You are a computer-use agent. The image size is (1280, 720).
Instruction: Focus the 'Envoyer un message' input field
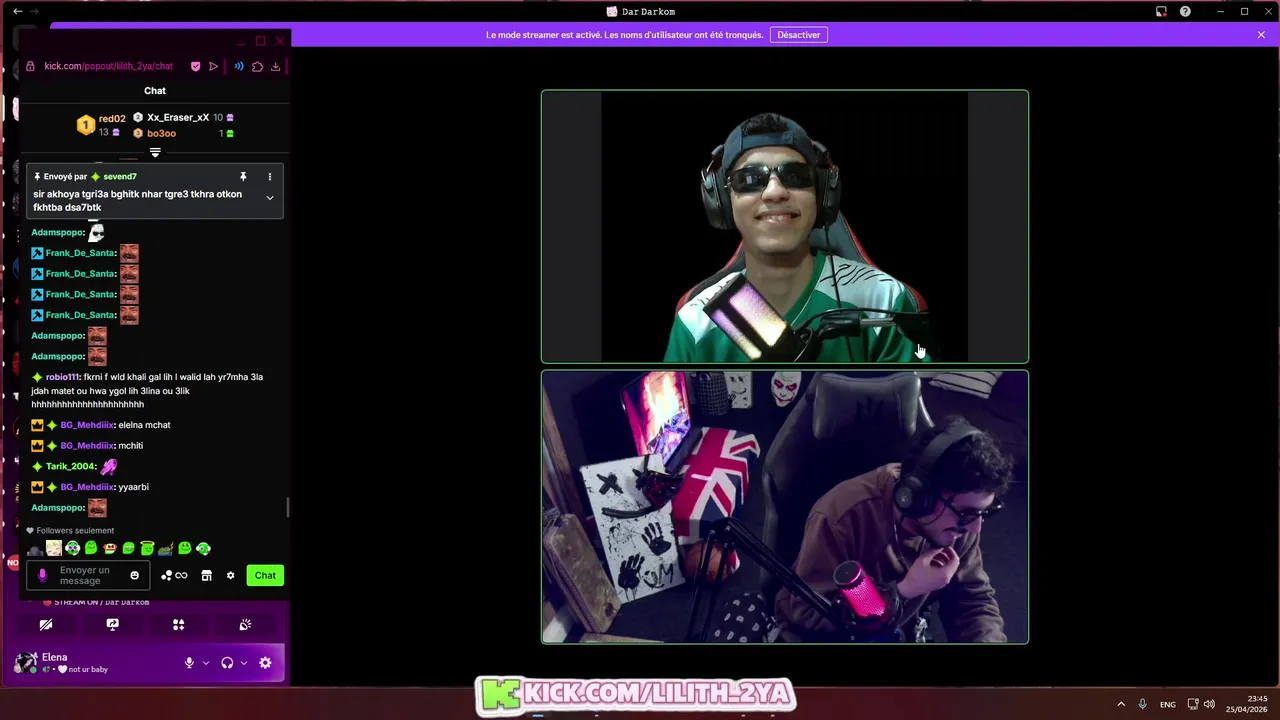[x=88, y=575]
